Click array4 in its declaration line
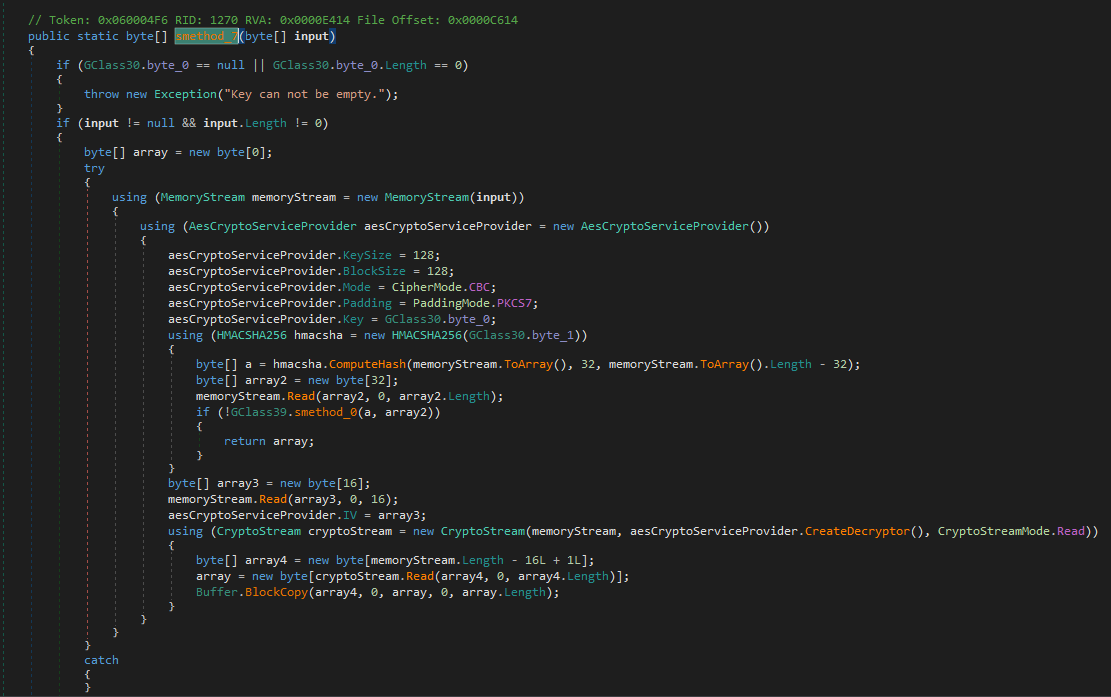Screen dimensions: 1111x697 click(266, 560)
